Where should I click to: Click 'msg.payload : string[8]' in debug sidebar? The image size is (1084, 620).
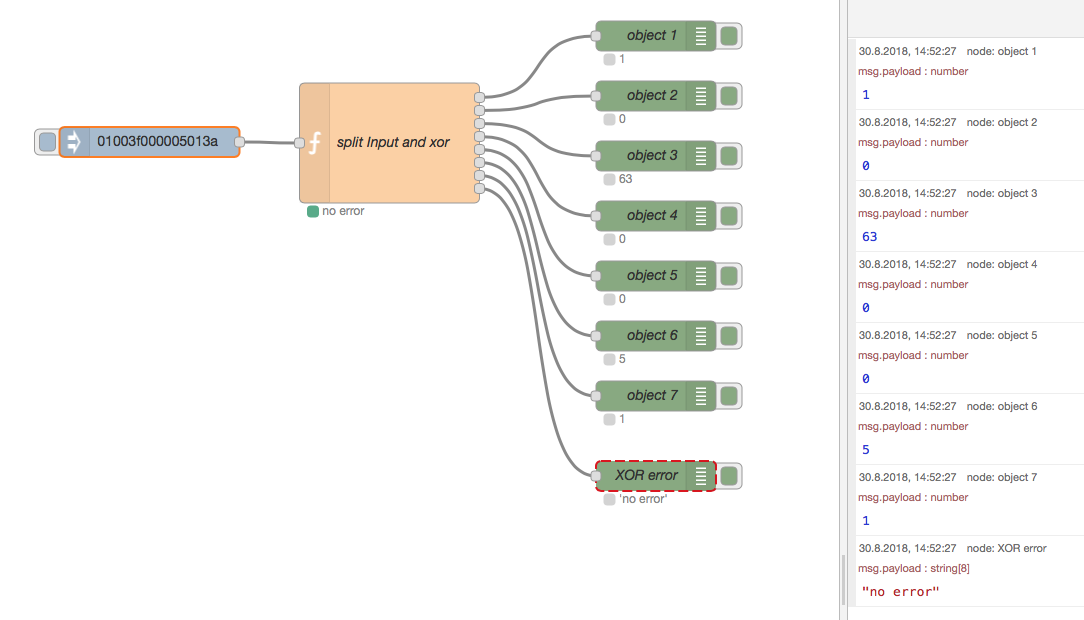click(x=914, y=568)
